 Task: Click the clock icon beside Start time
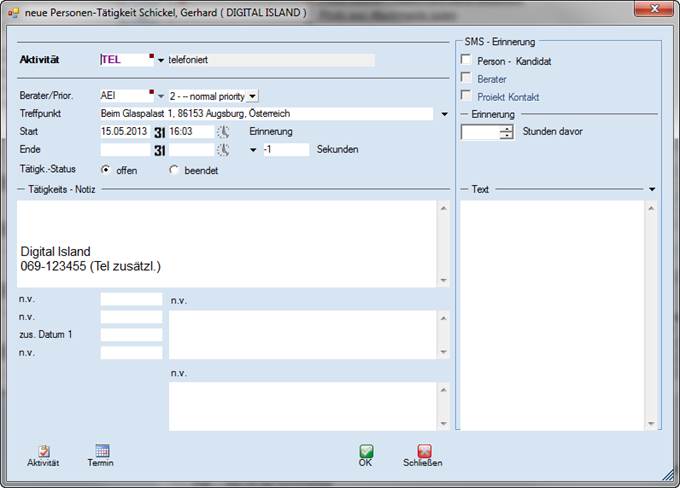pos(223,131)
